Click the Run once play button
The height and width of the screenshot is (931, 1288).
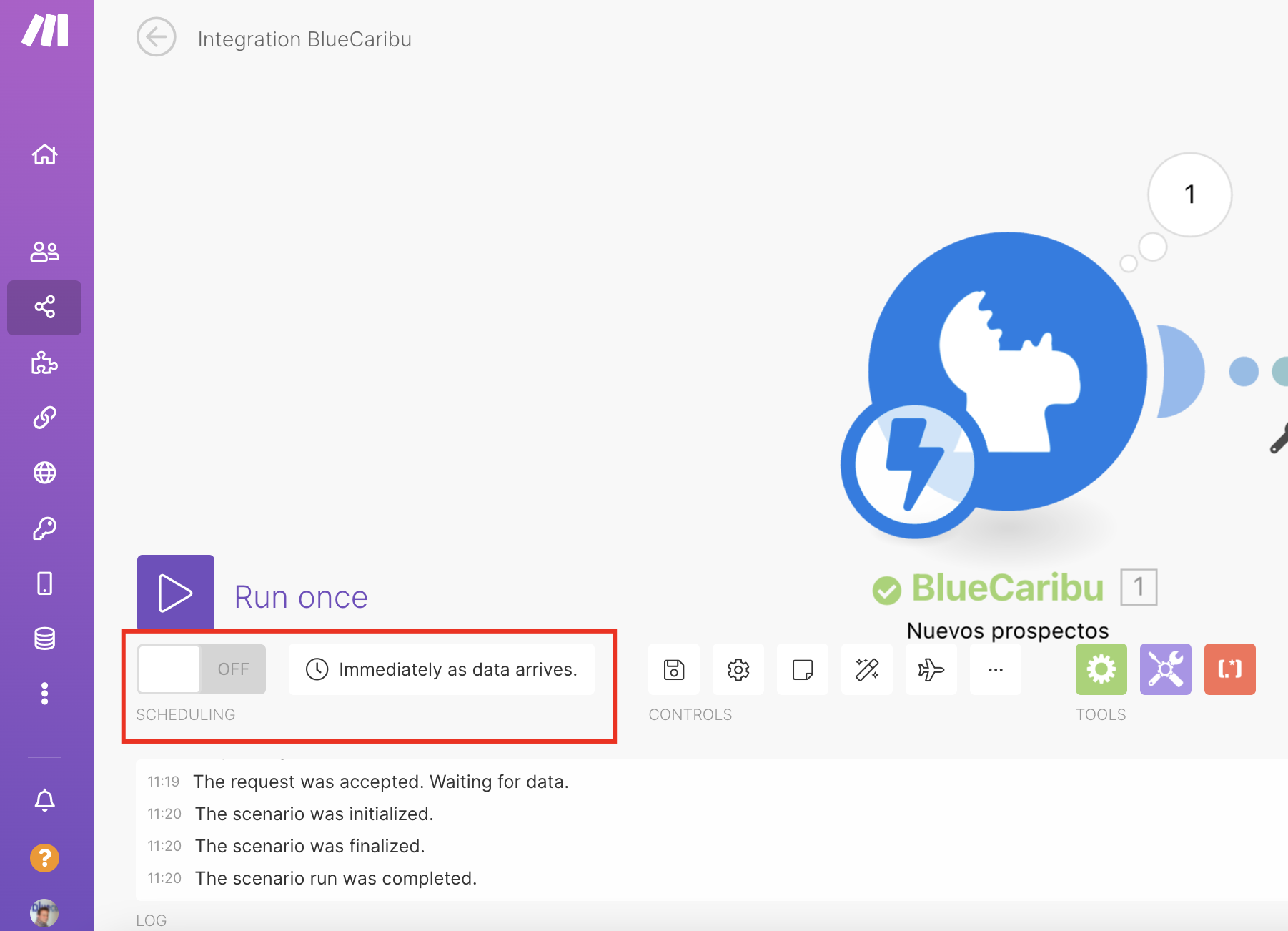[x=176, y=593]
